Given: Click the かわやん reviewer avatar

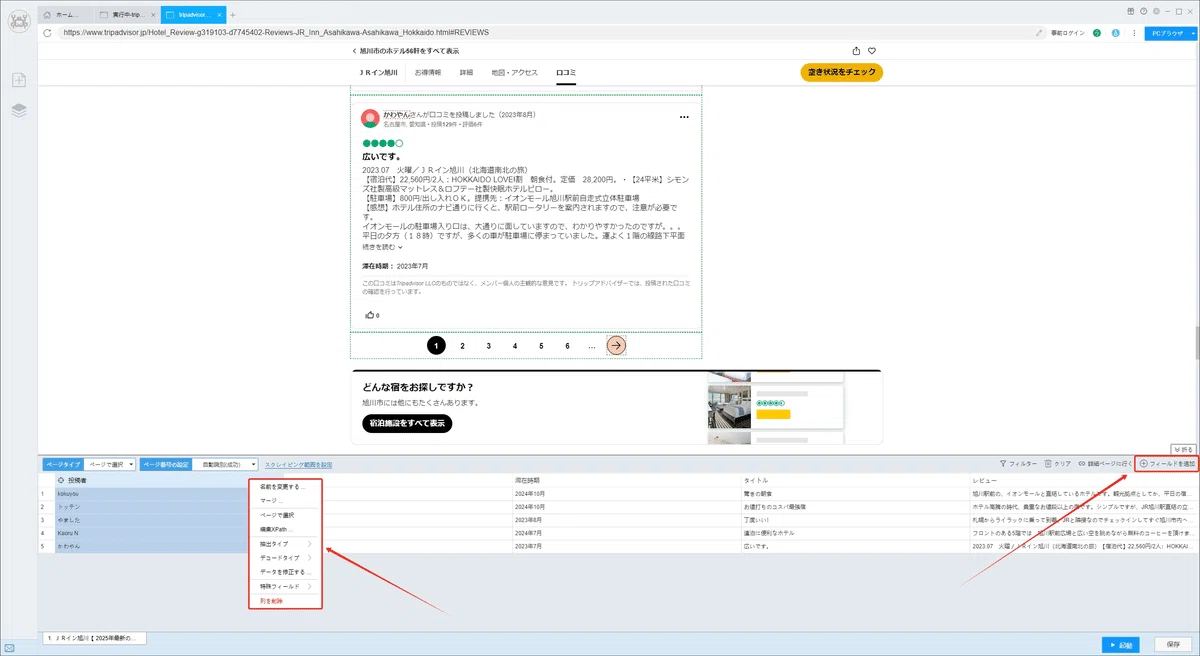Looking at the screenshot, I should pos(370,117).
